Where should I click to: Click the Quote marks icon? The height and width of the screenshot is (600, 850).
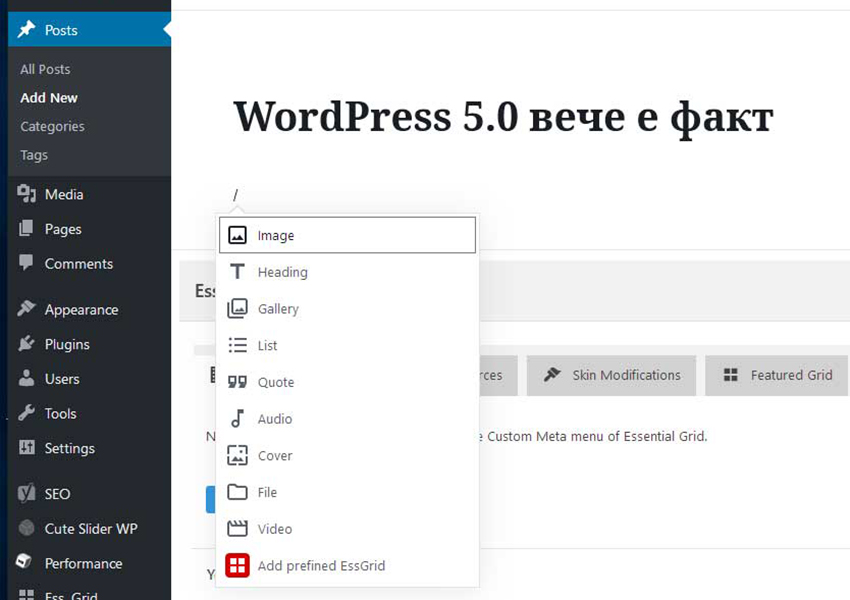237,382
